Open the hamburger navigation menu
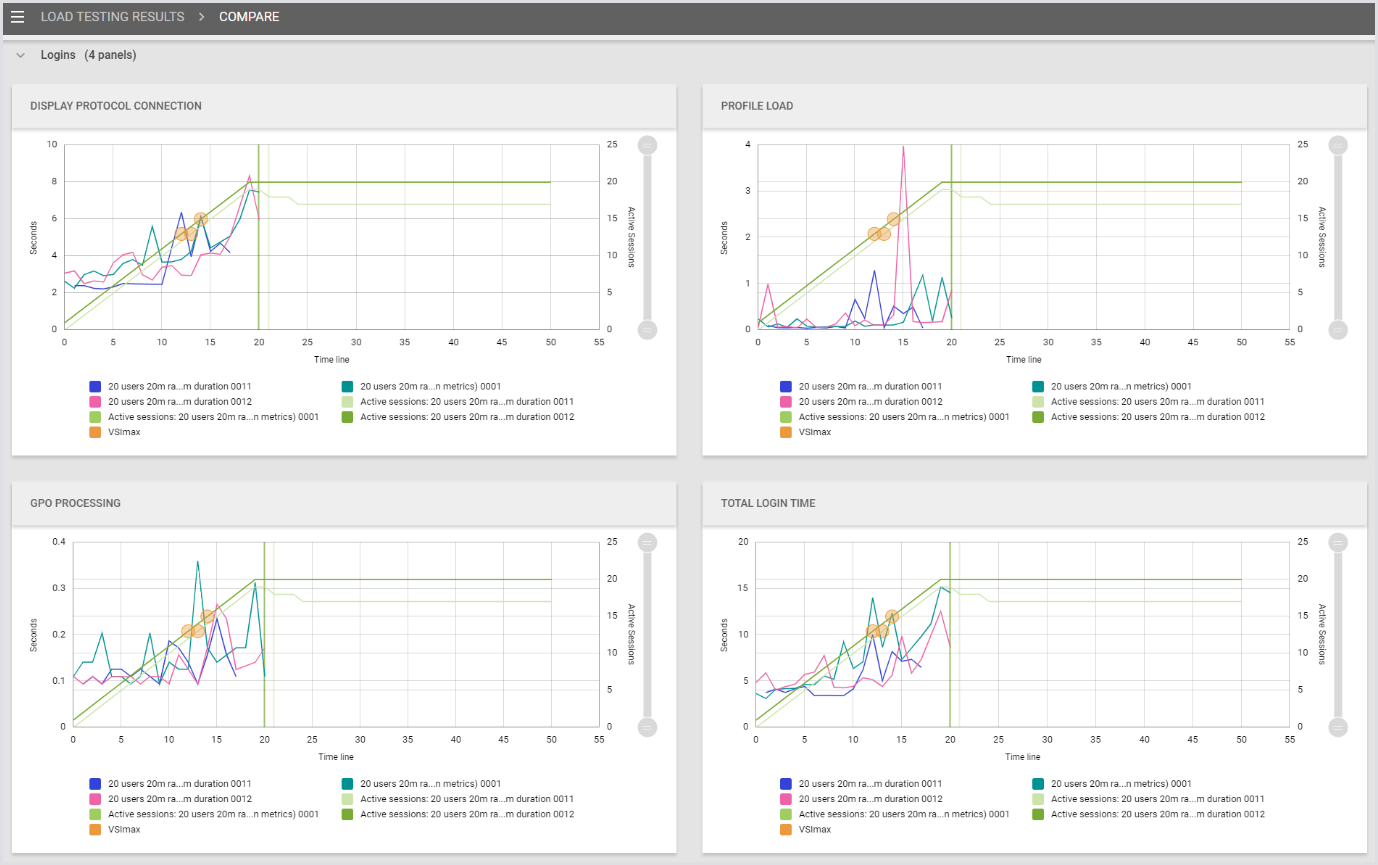1378x865 pixels. click(x=17, y=17)
